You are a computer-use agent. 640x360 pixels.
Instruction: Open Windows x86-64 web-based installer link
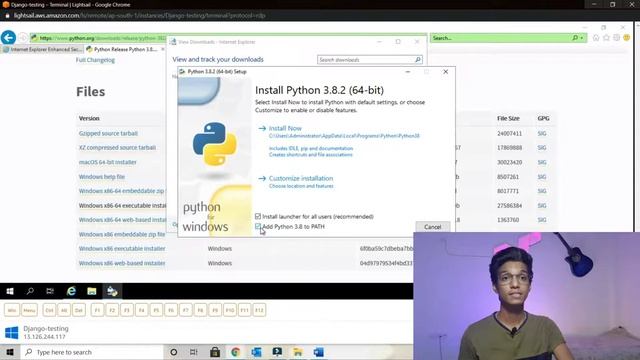coord(122,220)
